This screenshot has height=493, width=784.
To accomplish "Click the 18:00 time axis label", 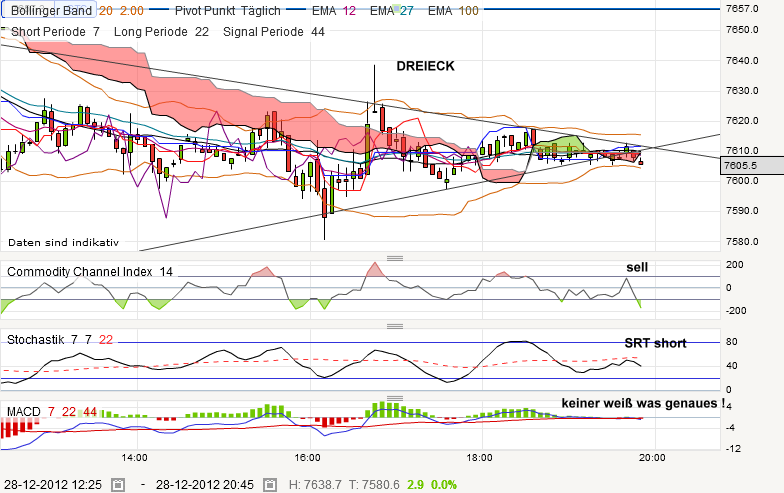I will click(480, 458).
